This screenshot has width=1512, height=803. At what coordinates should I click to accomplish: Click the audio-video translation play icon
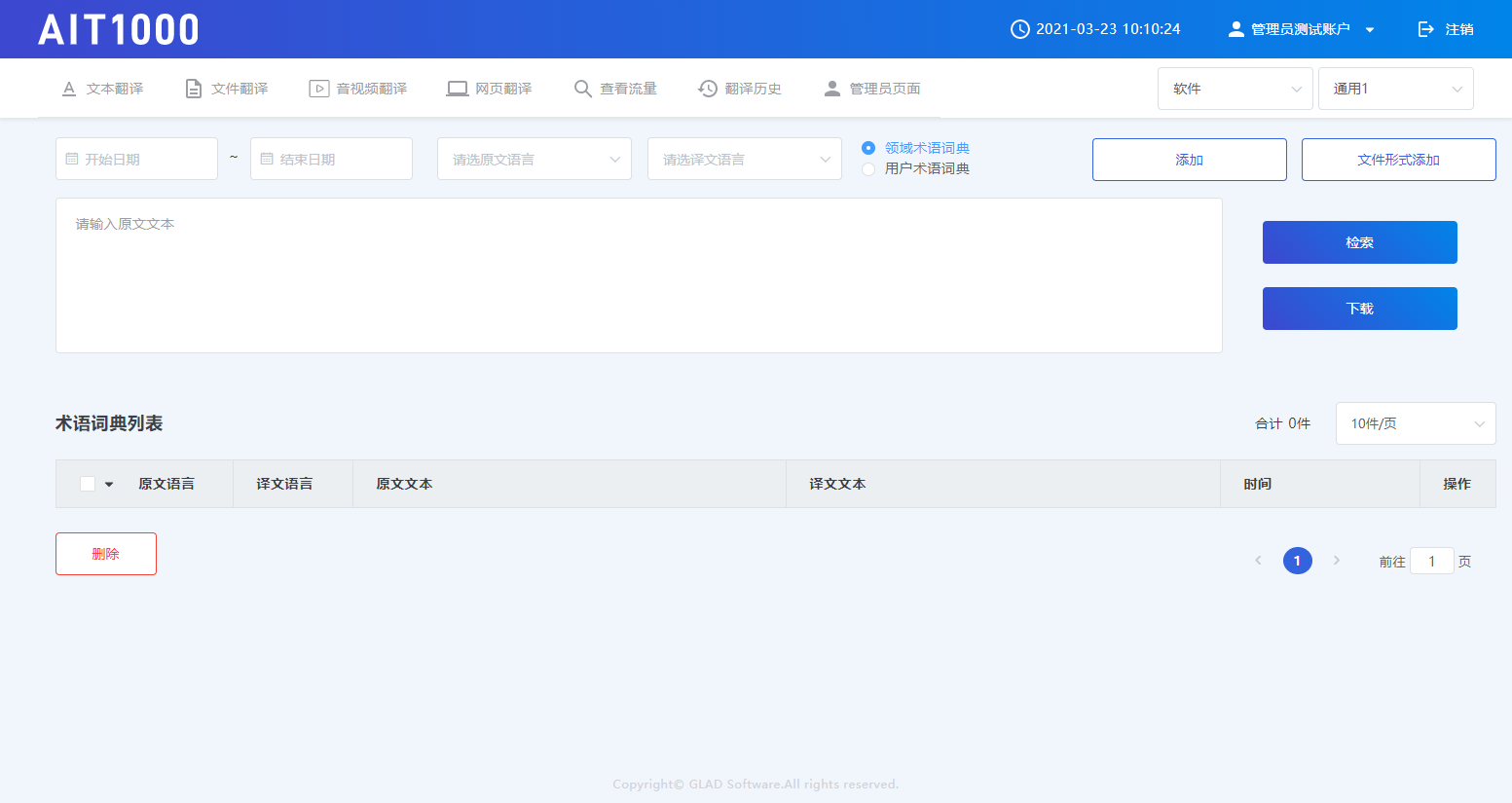[318, 89]
